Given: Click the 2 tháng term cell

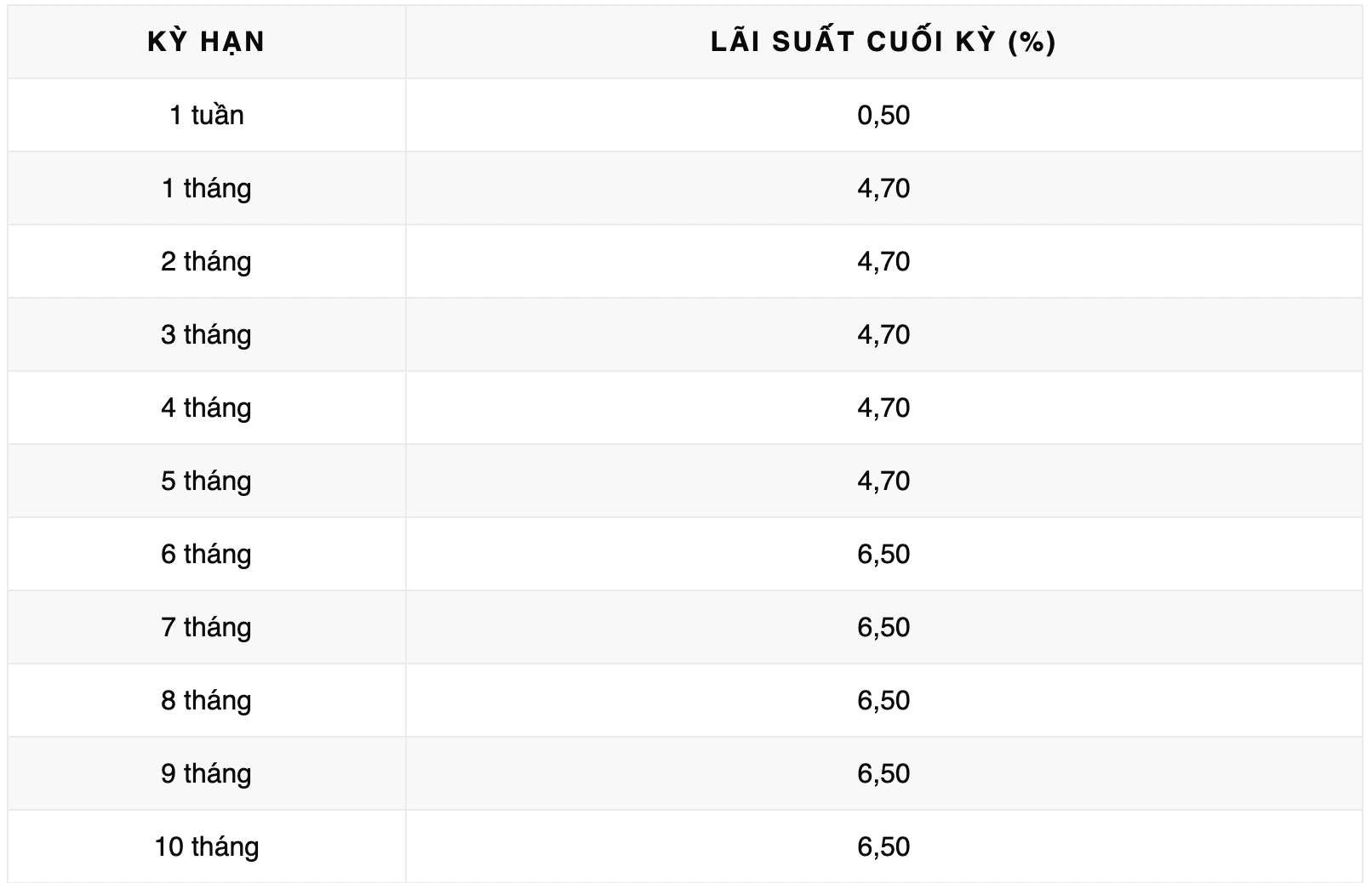Looking at the screenshot, I should 206,261.
